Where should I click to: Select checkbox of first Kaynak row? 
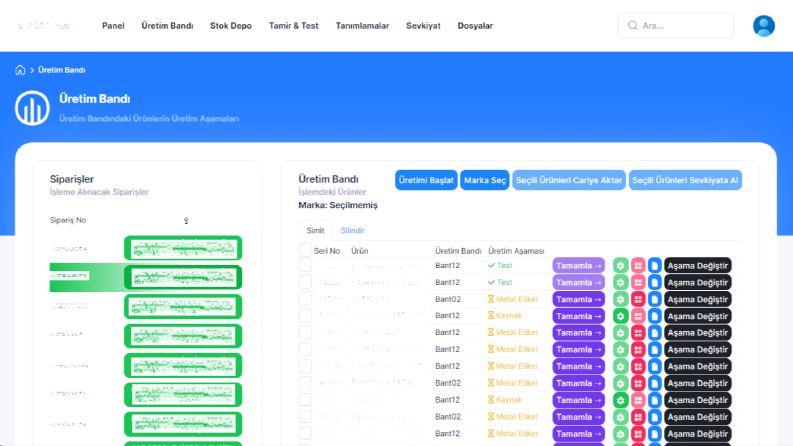[x=305, y=316]
